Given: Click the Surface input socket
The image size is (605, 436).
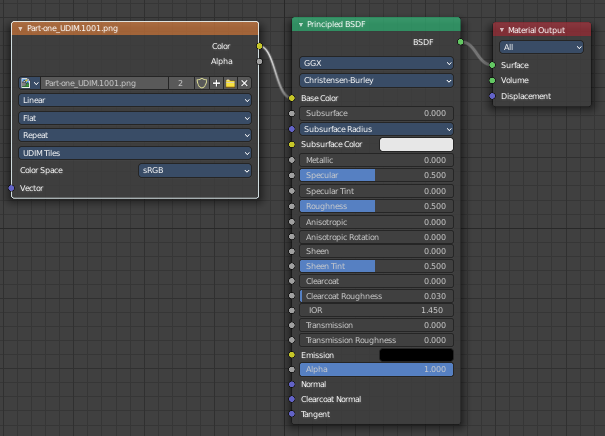Looking at the screenshot, I should tap(492, 65).
